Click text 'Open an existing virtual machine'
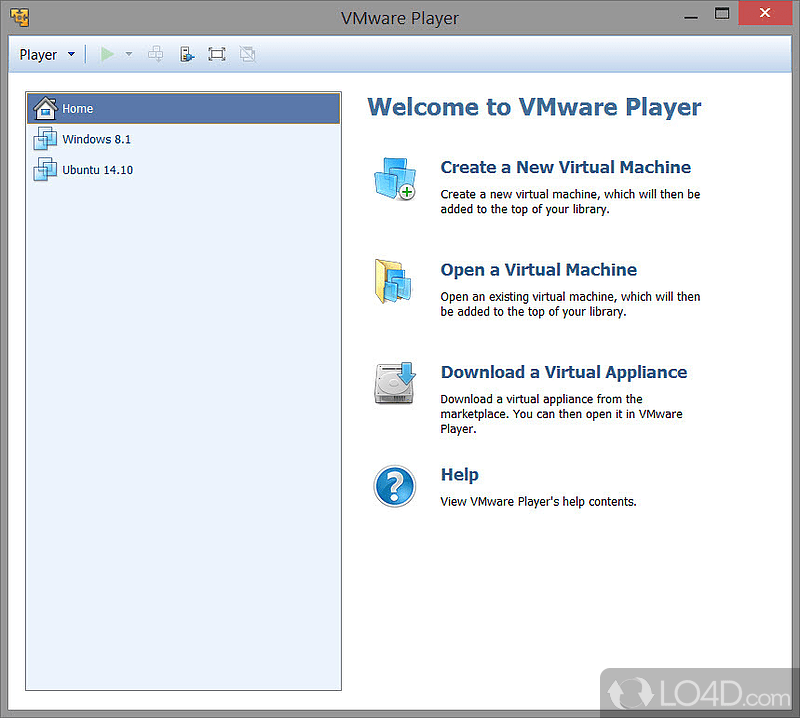The height and width of the screenshot is (718, 800). (x=528, y=297)
